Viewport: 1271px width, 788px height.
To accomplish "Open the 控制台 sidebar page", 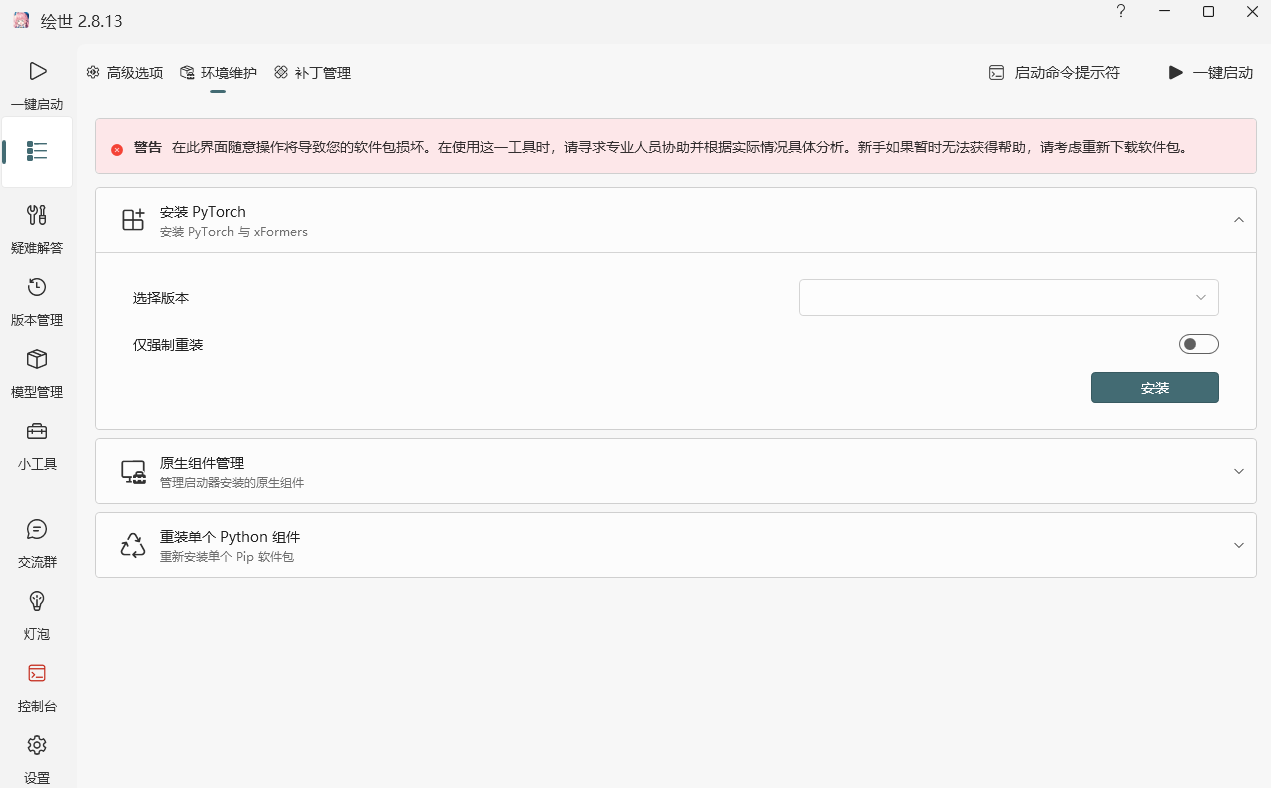I will pyautogui.click(x=37, y=686).
